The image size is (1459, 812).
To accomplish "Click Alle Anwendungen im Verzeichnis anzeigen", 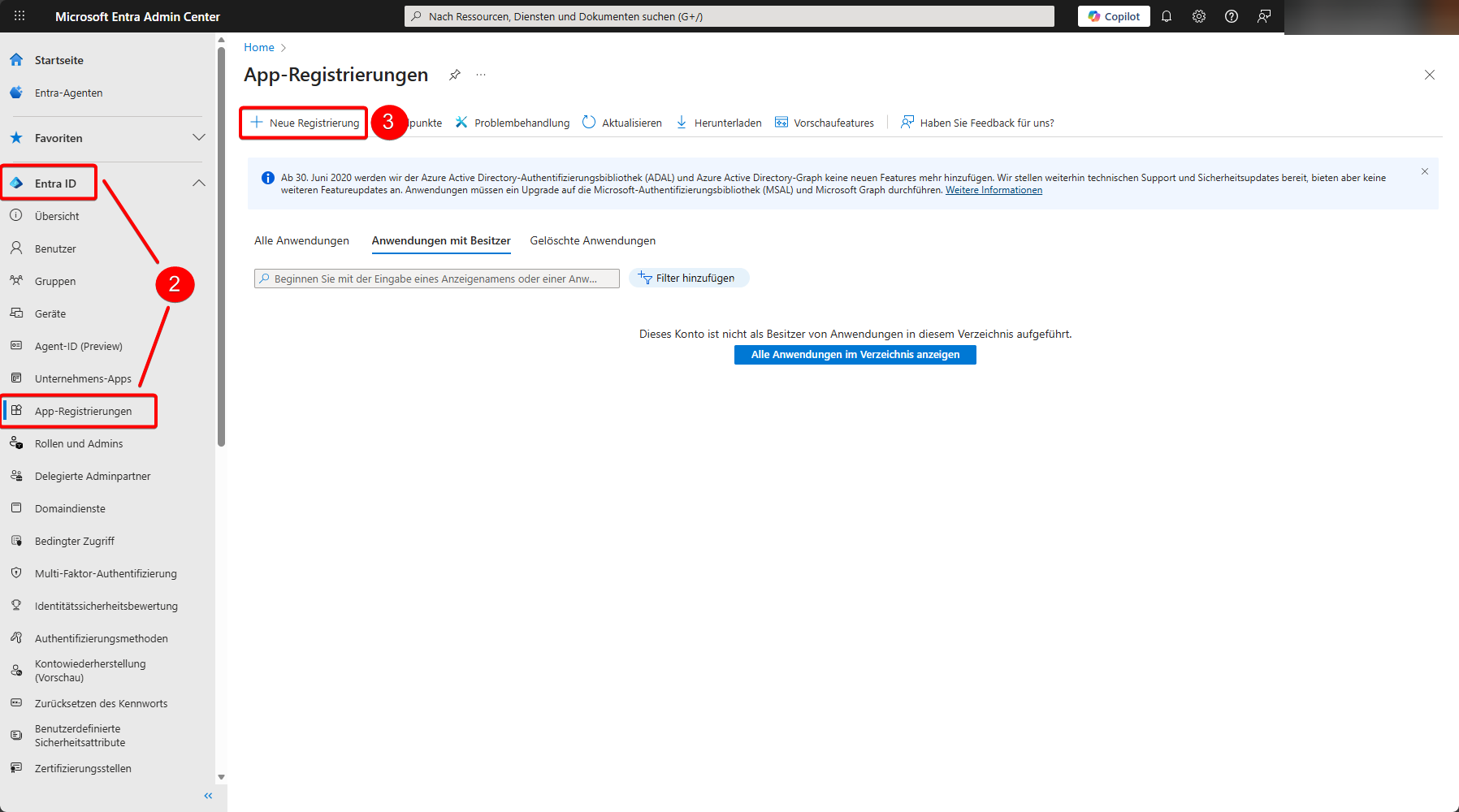I will pyautogui.click(x=855, y=355).
